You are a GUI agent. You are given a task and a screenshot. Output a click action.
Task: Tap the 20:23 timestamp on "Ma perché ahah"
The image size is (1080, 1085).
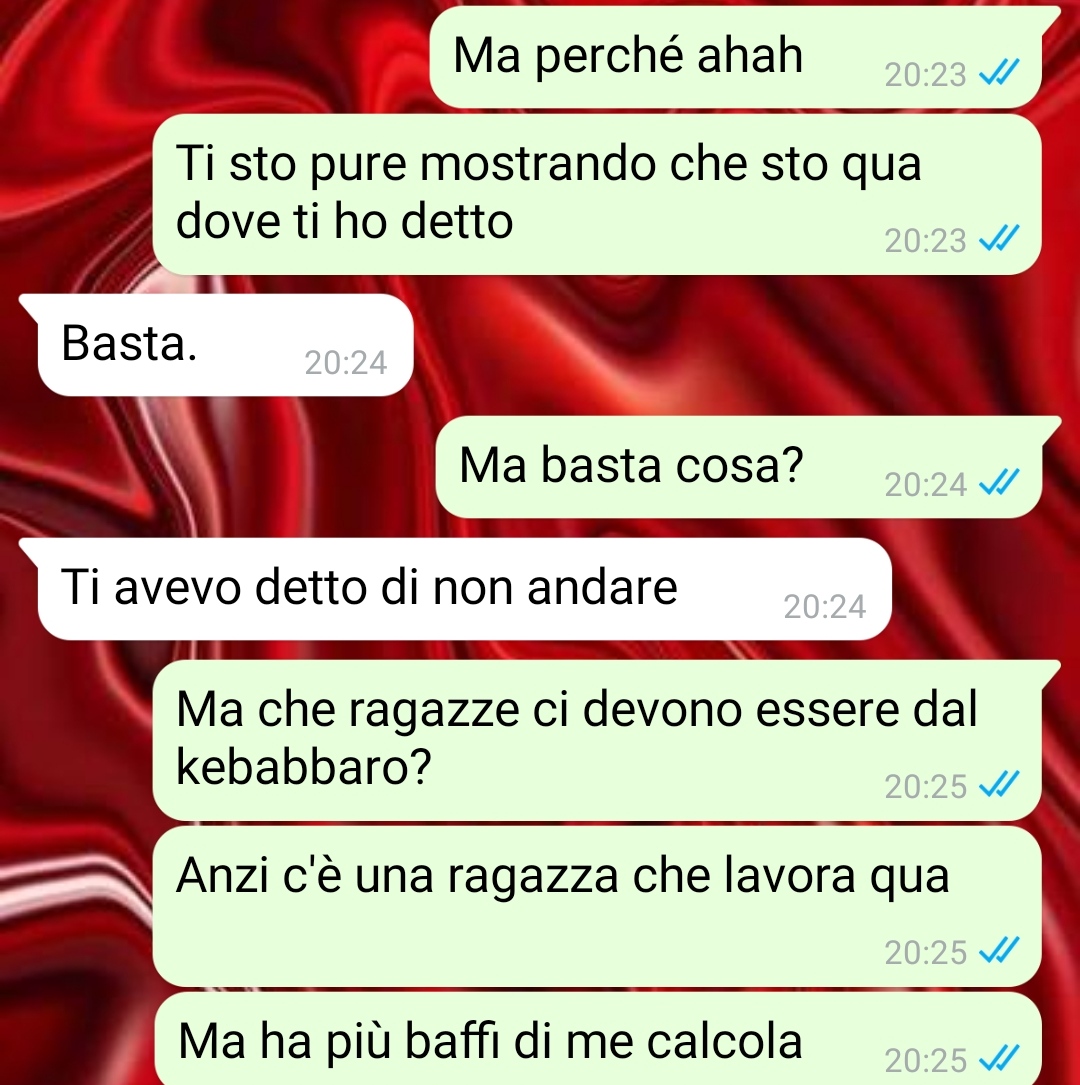point(925,74)
